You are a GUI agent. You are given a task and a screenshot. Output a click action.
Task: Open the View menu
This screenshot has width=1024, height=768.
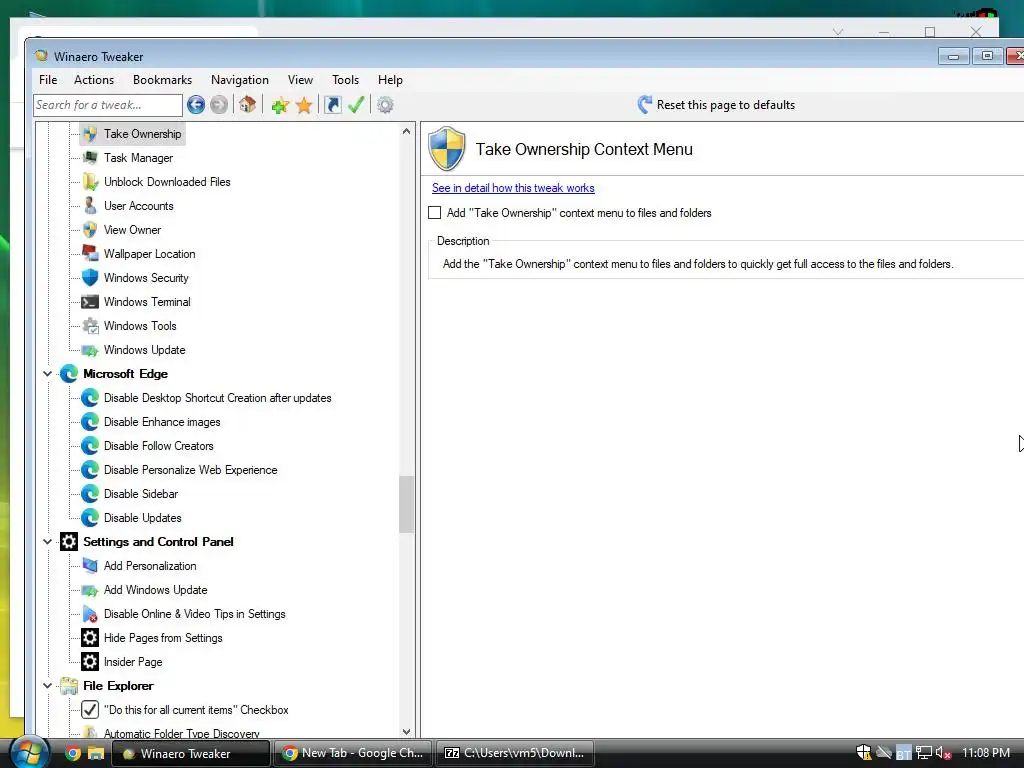300,80
